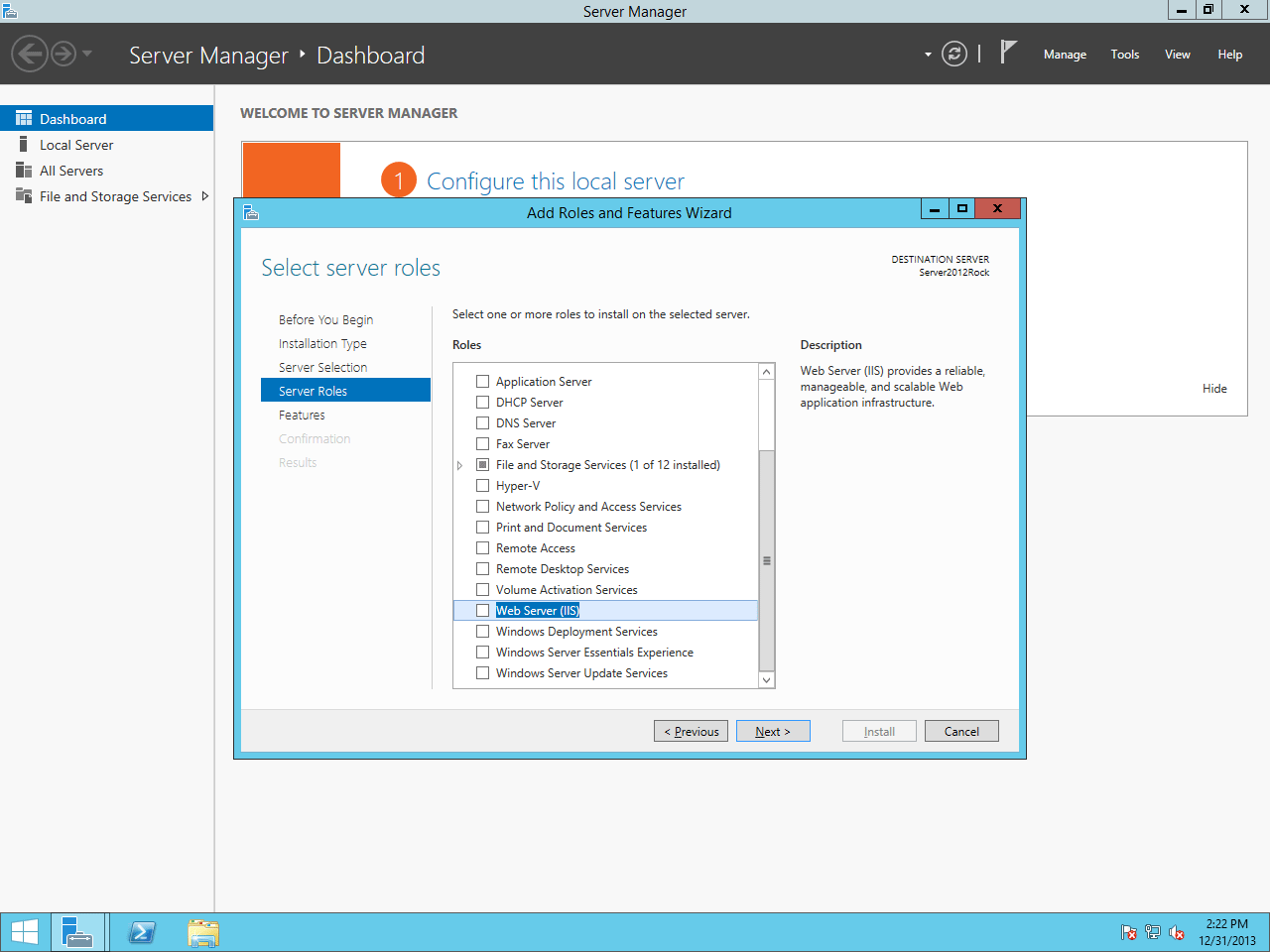Click the Configure this local server link

click(x=556, y=181)
